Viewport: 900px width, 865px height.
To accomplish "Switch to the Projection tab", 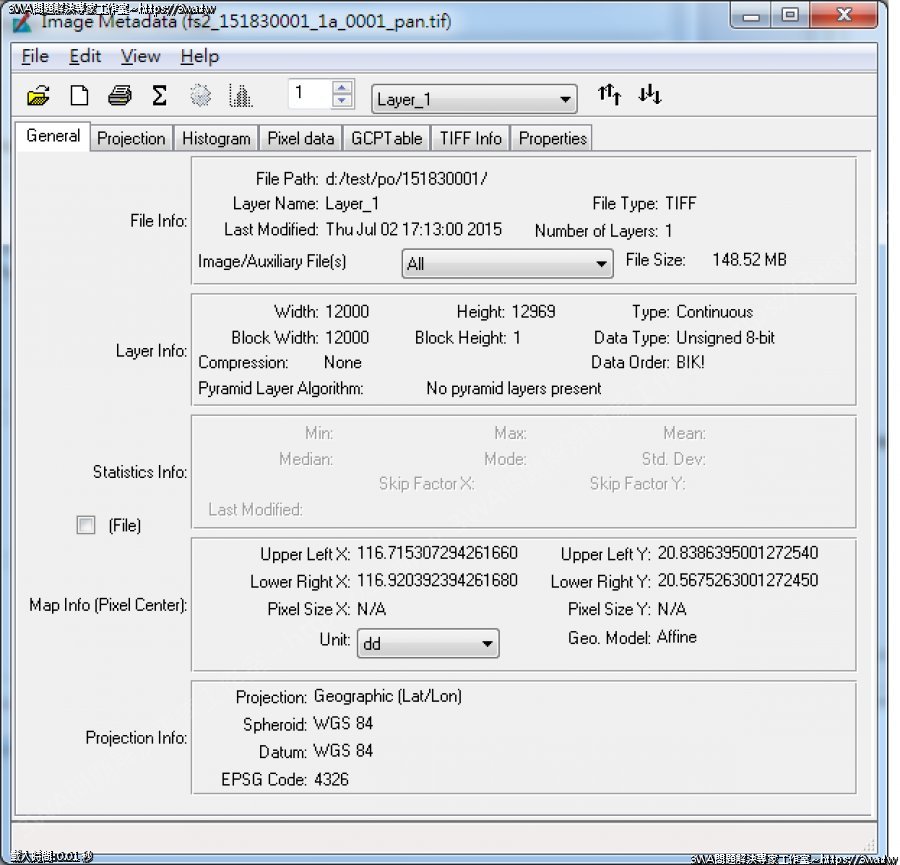I will pyautogui.click(x=131, y=138).
